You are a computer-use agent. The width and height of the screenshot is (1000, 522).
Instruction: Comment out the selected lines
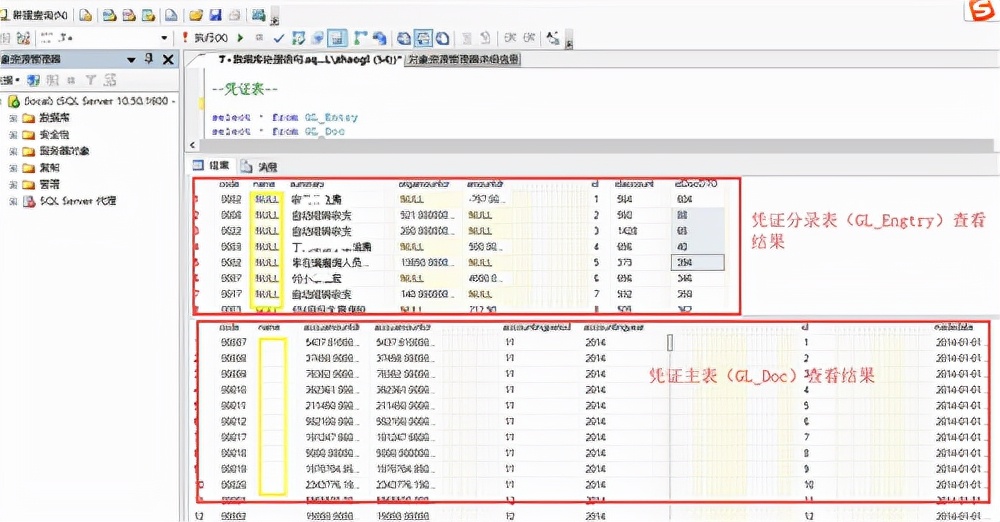tap(467, 38)
